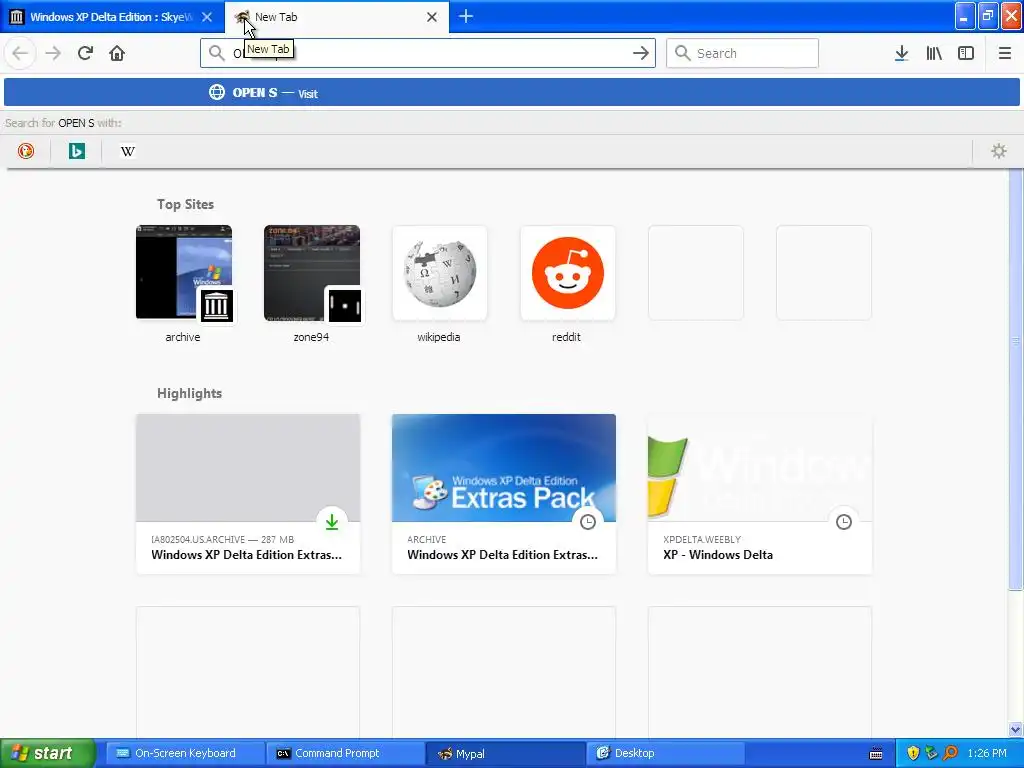Viewport: 1024px width, 768px height.
Task: Switch to On-Screen Keyboard taskbar button
Action: click(184, 753)
